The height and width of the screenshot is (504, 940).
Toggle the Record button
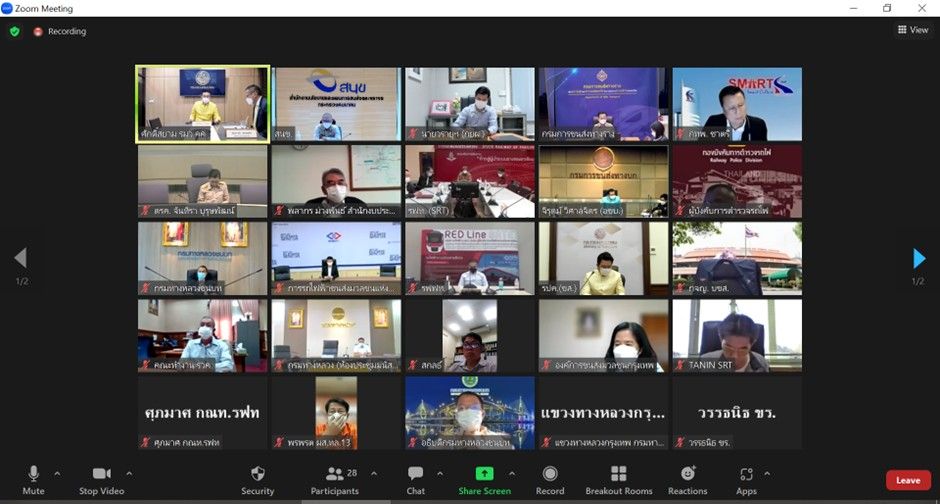click(x=549, y=478)
